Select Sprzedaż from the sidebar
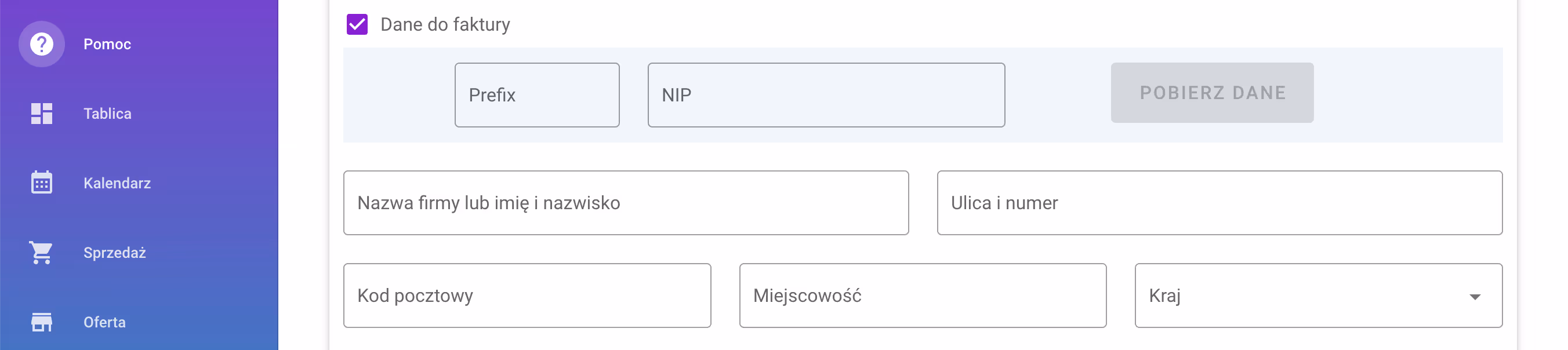This screenshot has height=350, width=1568. point(114,253)
